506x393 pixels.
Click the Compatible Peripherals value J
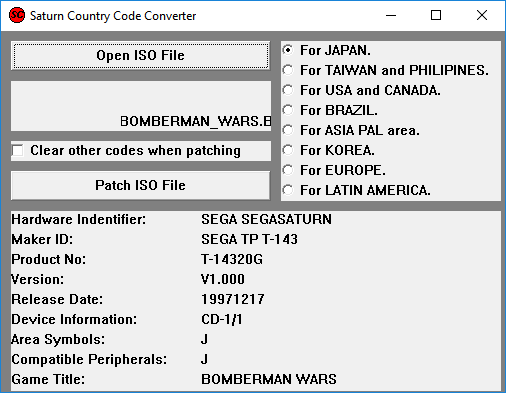204,359
